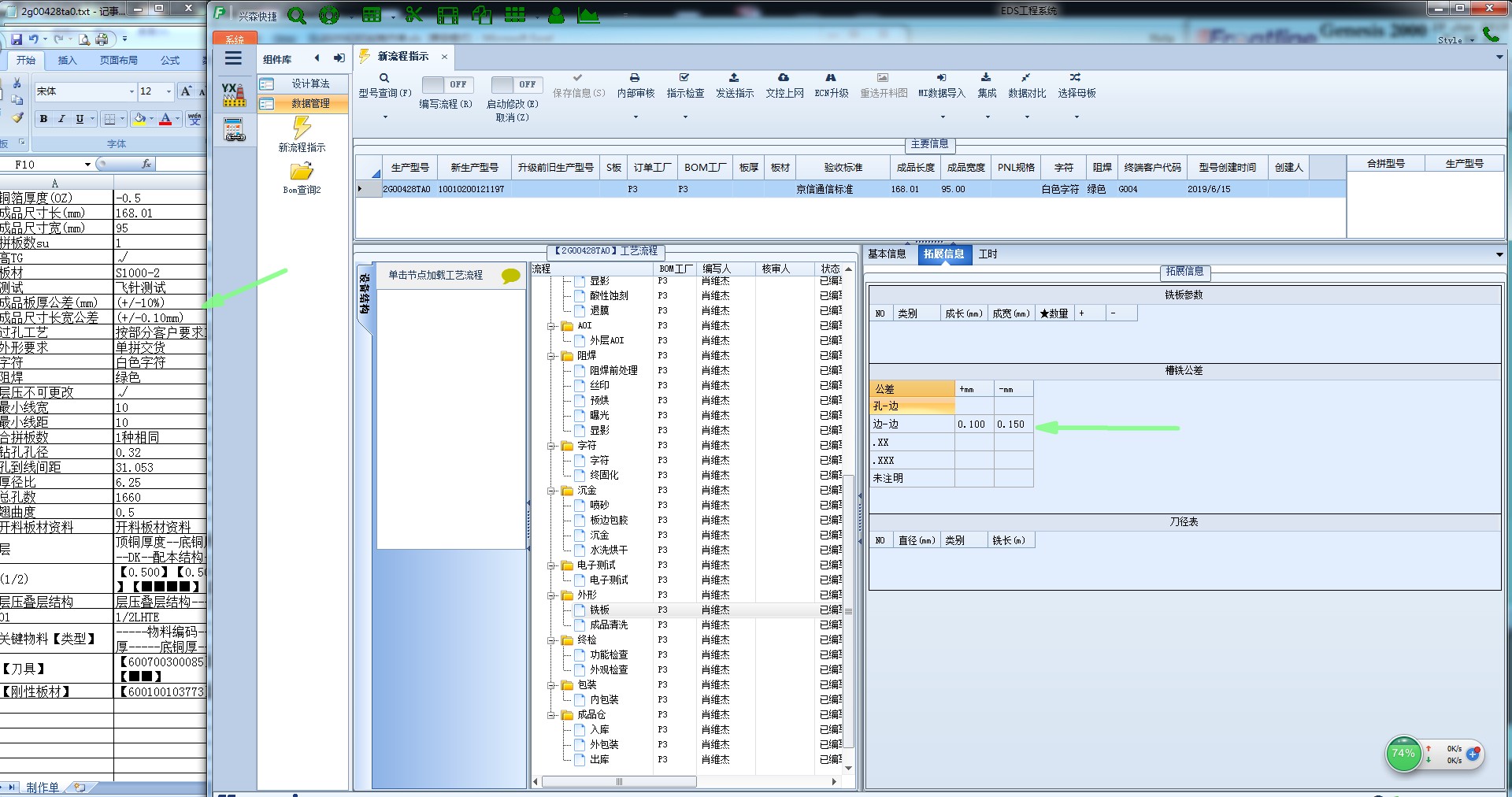Click 指示检查 check tool

685,86
